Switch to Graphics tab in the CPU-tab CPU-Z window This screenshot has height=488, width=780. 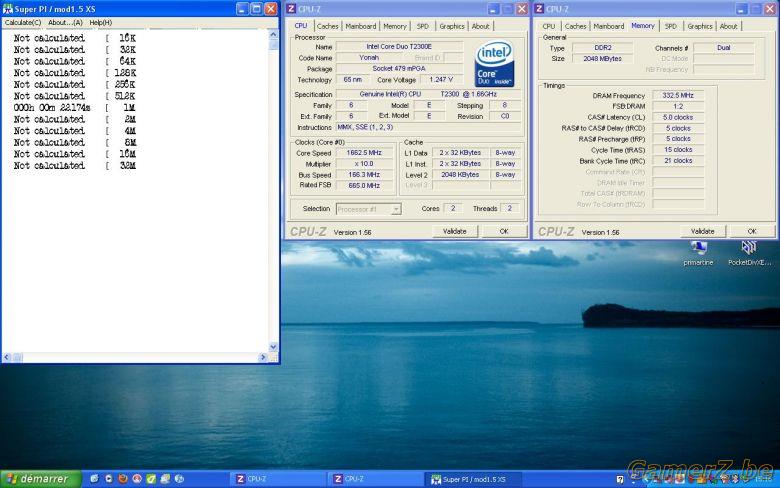coord(452,26)
